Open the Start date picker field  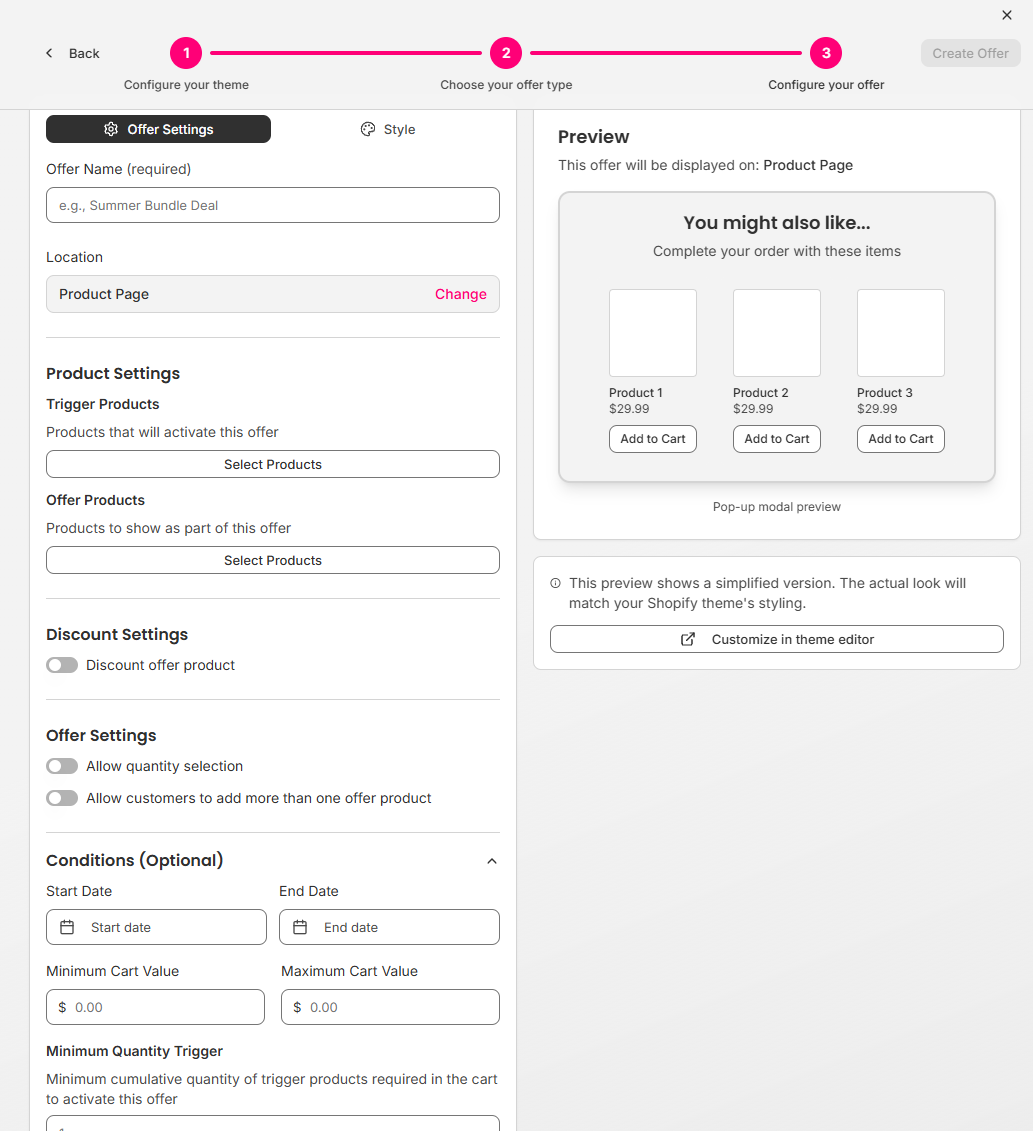[157, 928]
